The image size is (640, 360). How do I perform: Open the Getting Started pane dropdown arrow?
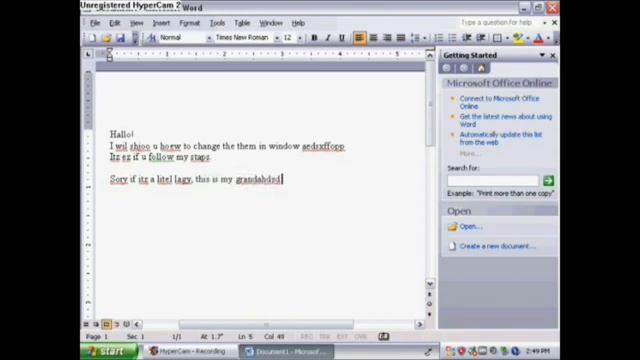click(542, 55)
